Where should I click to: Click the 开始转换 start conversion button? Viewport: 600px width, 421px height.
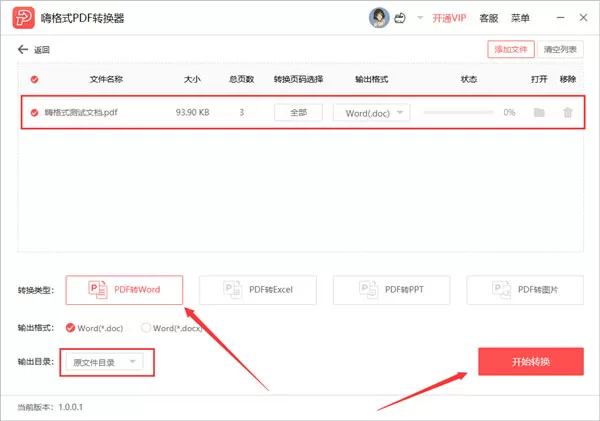click(x=531, y=361)
